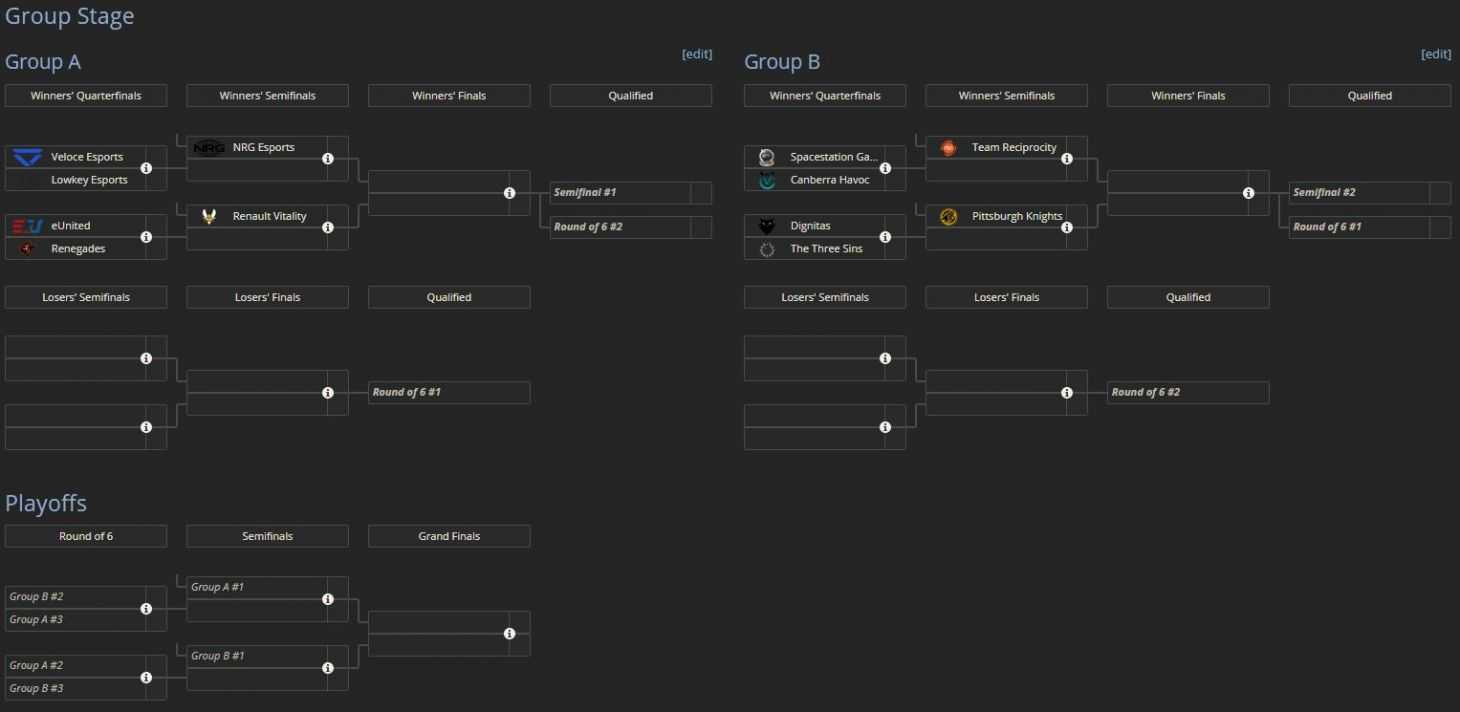This screenshot has height=712, width=1460.
Task: Open match info for Spacestation vs Canberra Havoc
Action: point(885,168)
